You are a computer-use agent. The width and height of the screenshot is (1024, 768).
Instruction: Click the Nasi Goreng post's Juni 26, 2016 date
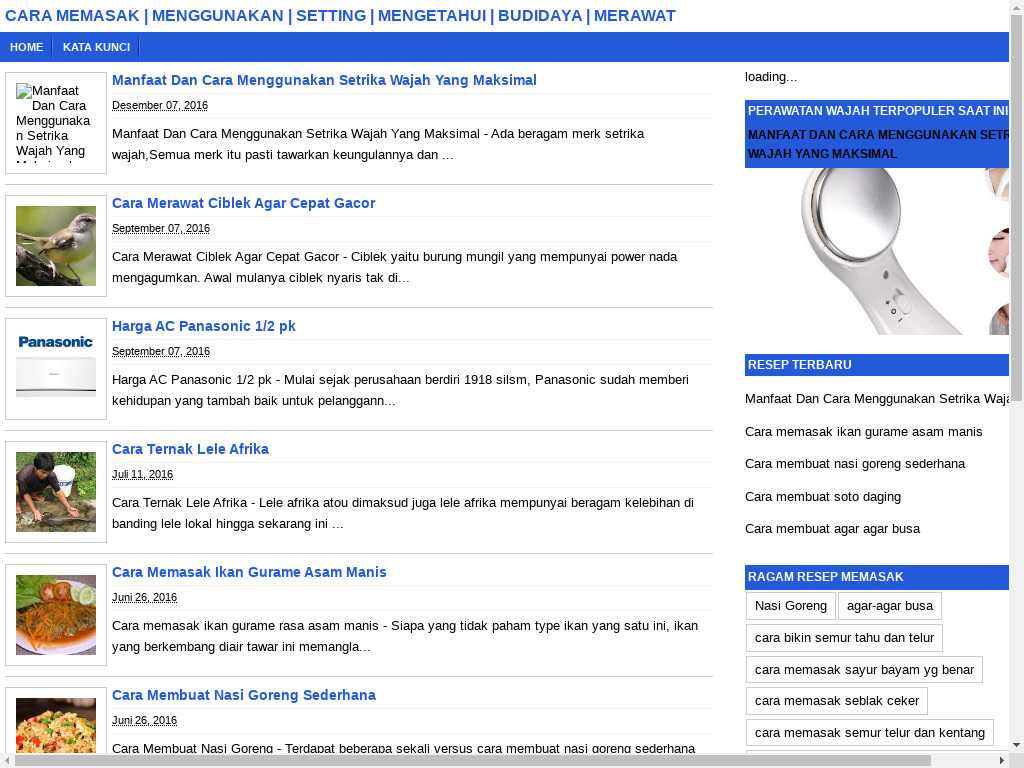click(144, 720)
